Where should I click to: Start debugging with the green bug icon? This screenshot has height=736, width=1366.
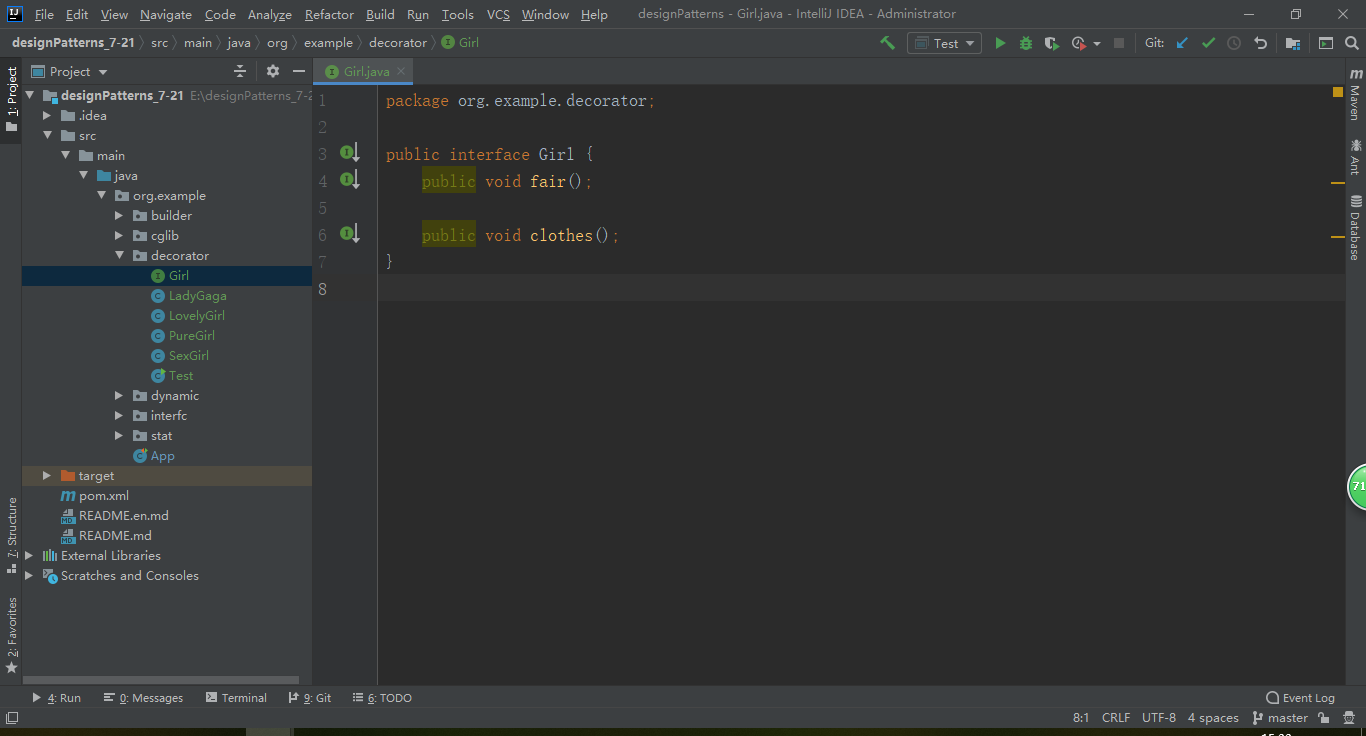[1026, 43]
